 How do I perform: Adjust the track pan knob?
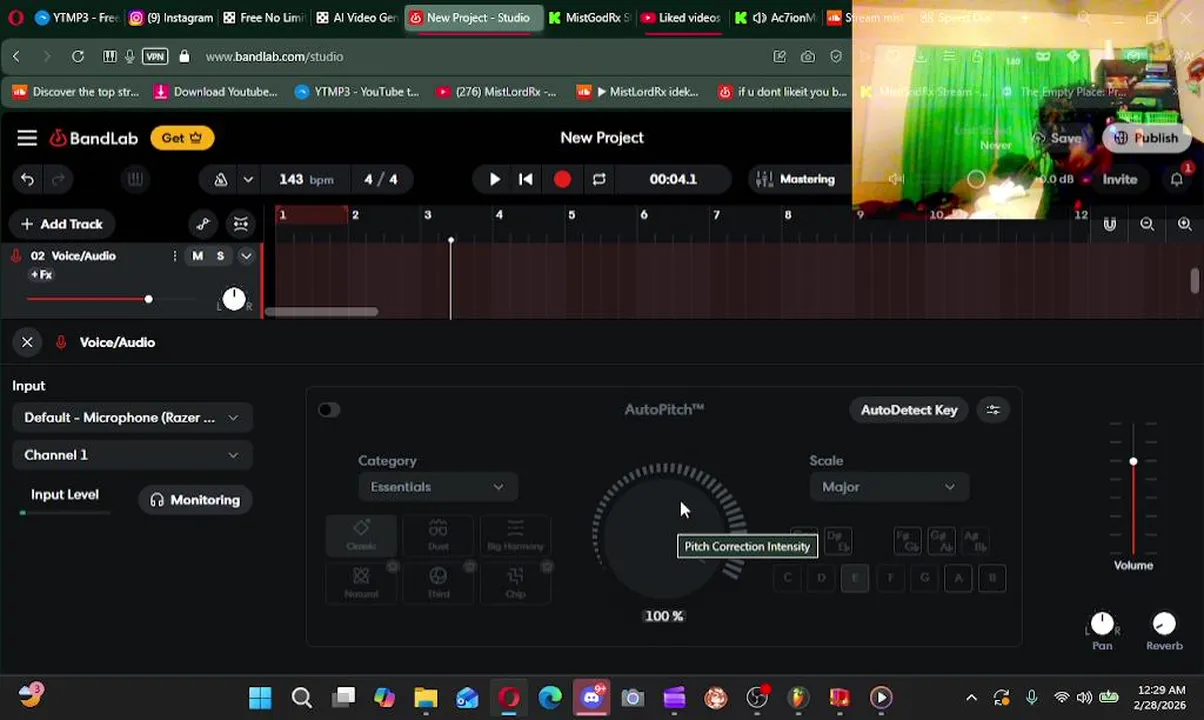pos(234,298)
